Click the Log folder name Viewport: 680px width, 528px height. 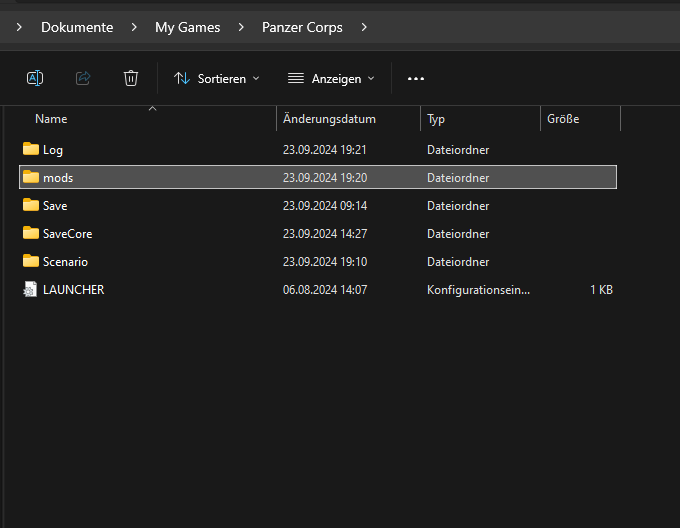click(53, 150)
